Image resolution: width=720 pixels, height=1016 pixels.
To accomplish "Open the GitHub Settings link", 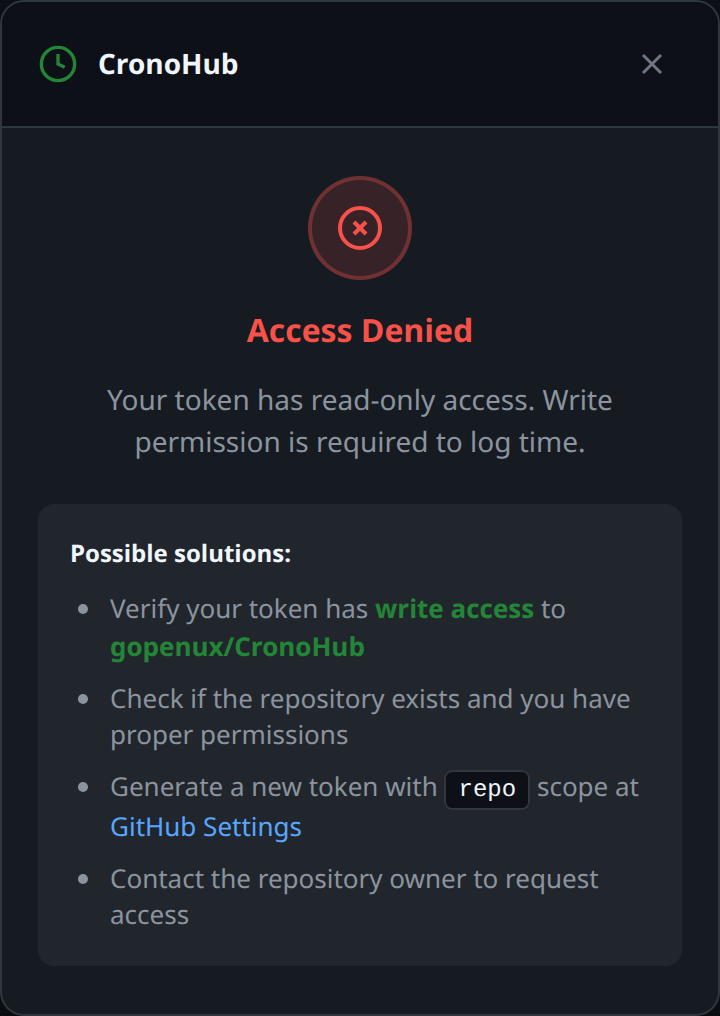I will (x=206, y=827).
